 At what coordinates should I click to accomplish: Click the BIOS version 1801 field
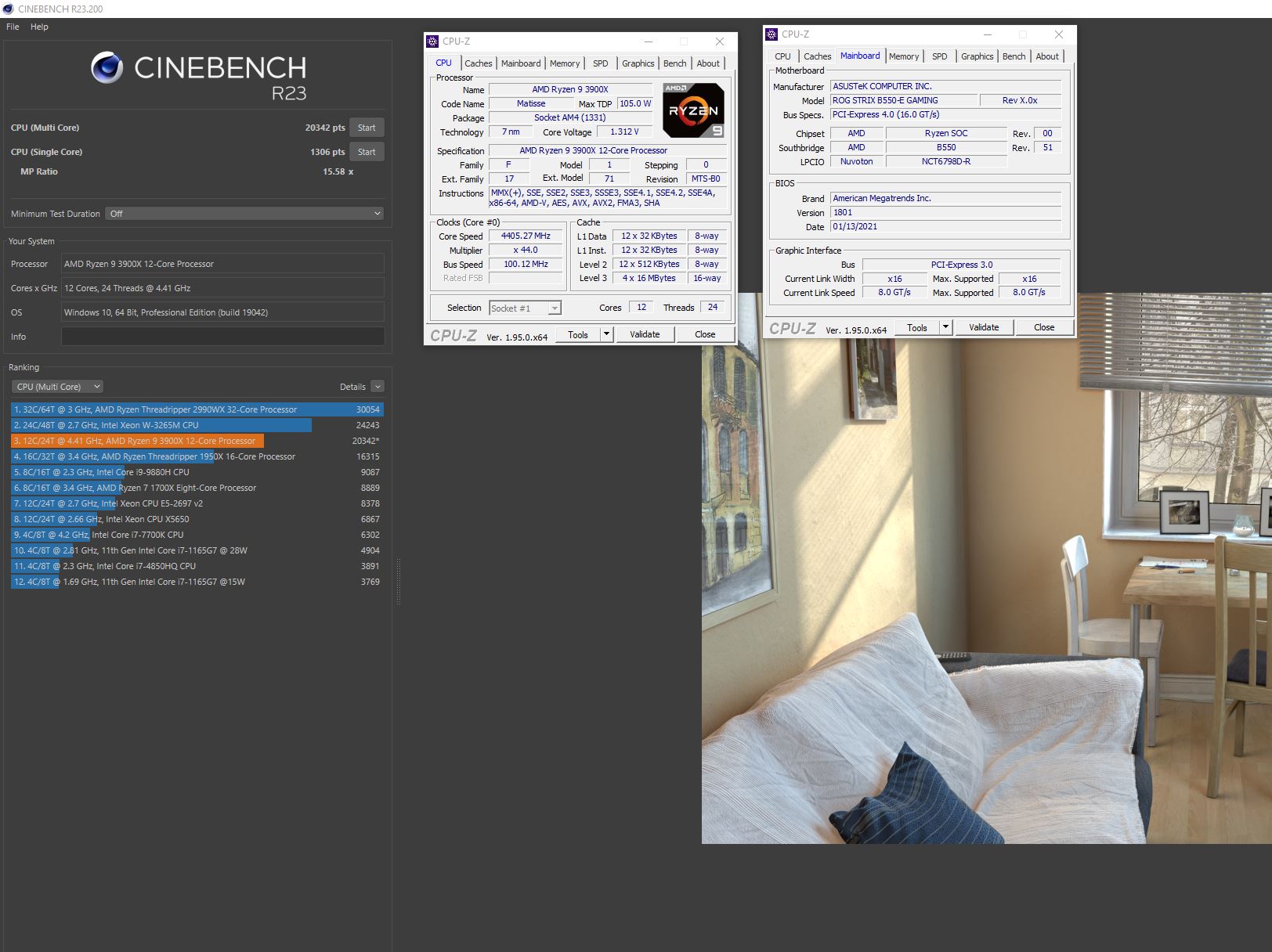(x=945, y=212)
